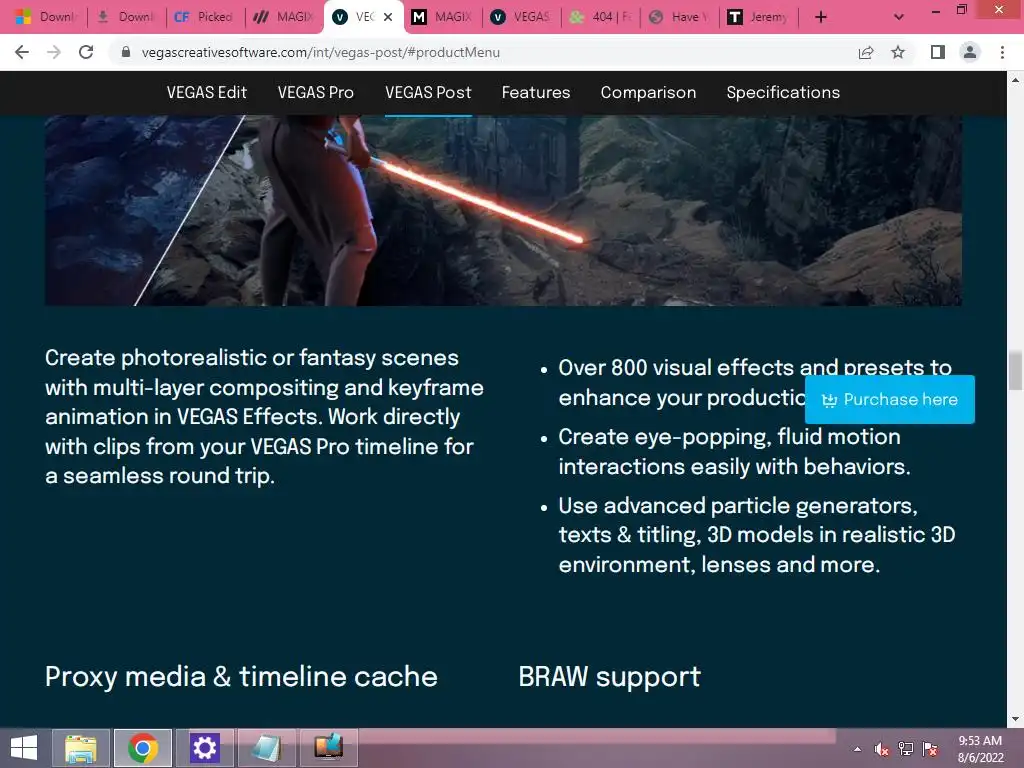Open the monitor app on taskbar
Screen dimensions: 1024x768
click(328, 748)
